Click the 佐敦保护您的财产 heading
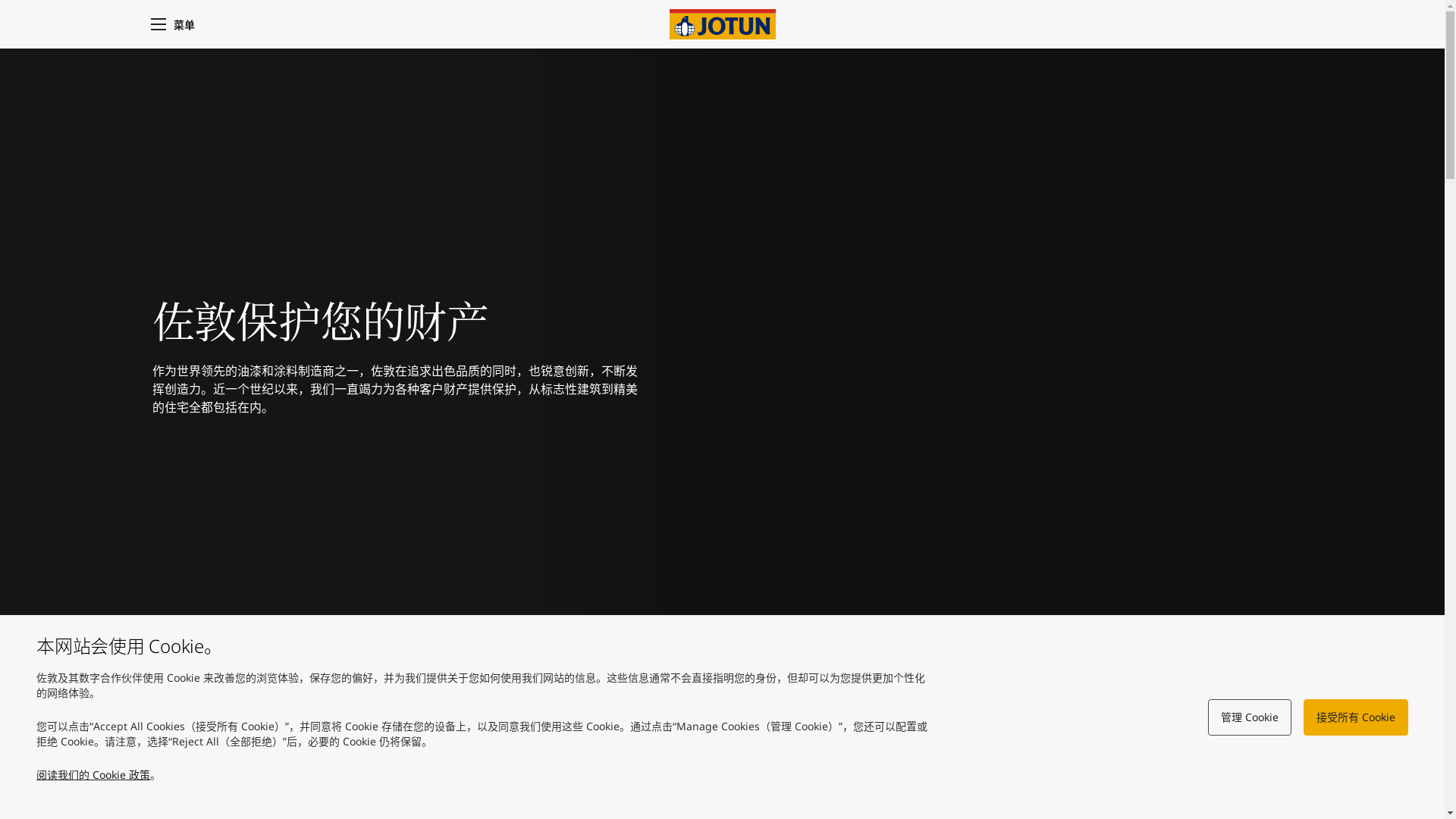 (x=320, y=321)
